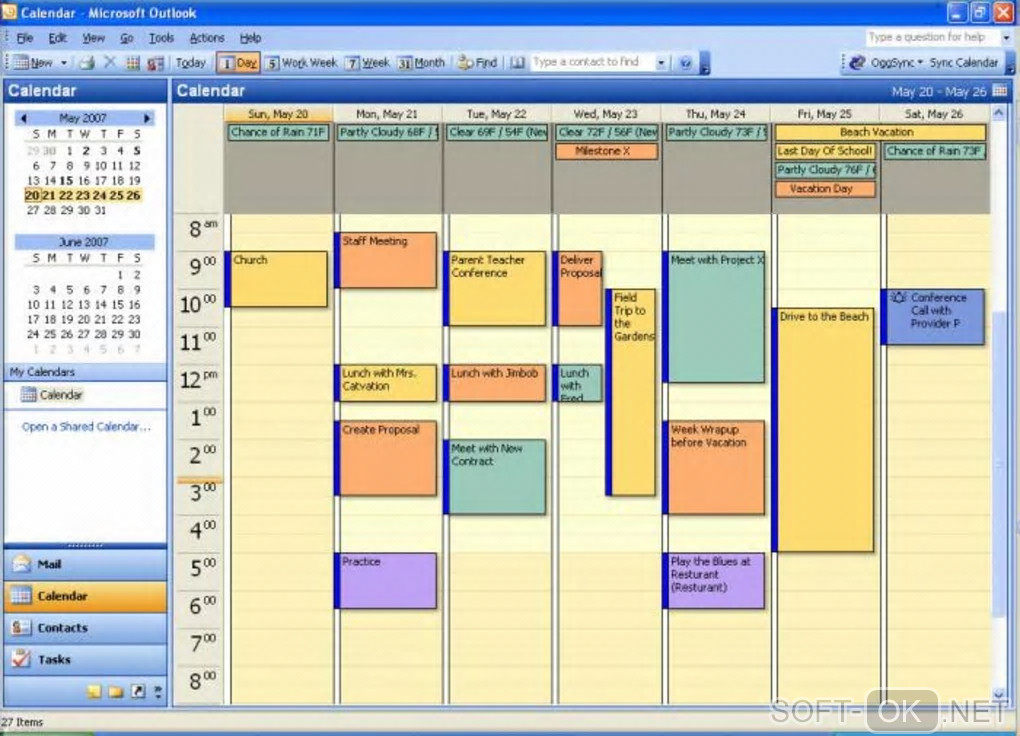Click the vertical calendar scrollbar thumb
The width and height of the screenshot is (1020, 736).
(x=999, y=463)
